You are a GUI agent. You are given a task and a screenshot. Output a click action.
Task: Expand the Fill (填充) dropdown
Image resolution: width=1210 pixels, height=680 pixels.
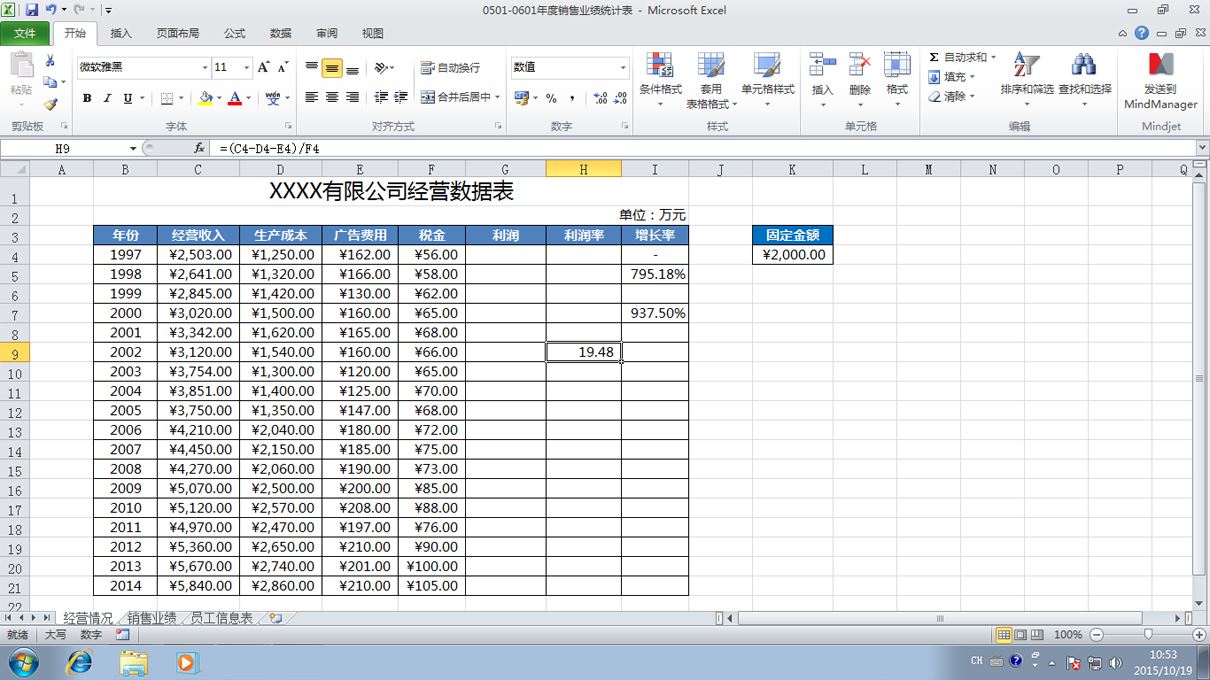coord(974,77)
